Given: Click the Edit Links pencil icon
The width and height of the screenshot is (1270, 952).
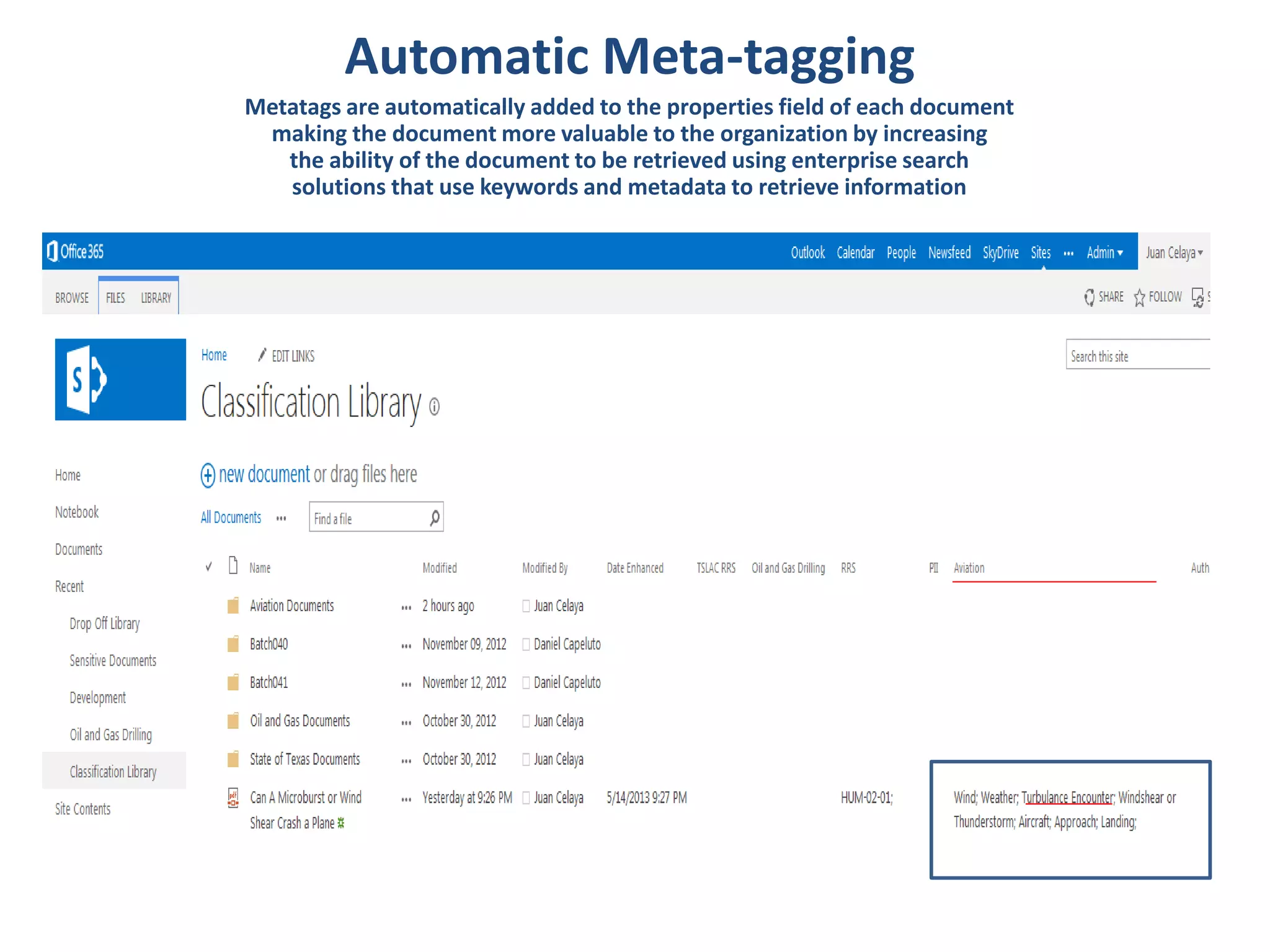Looking at the screenshot, I should click(x=262, y=355).
